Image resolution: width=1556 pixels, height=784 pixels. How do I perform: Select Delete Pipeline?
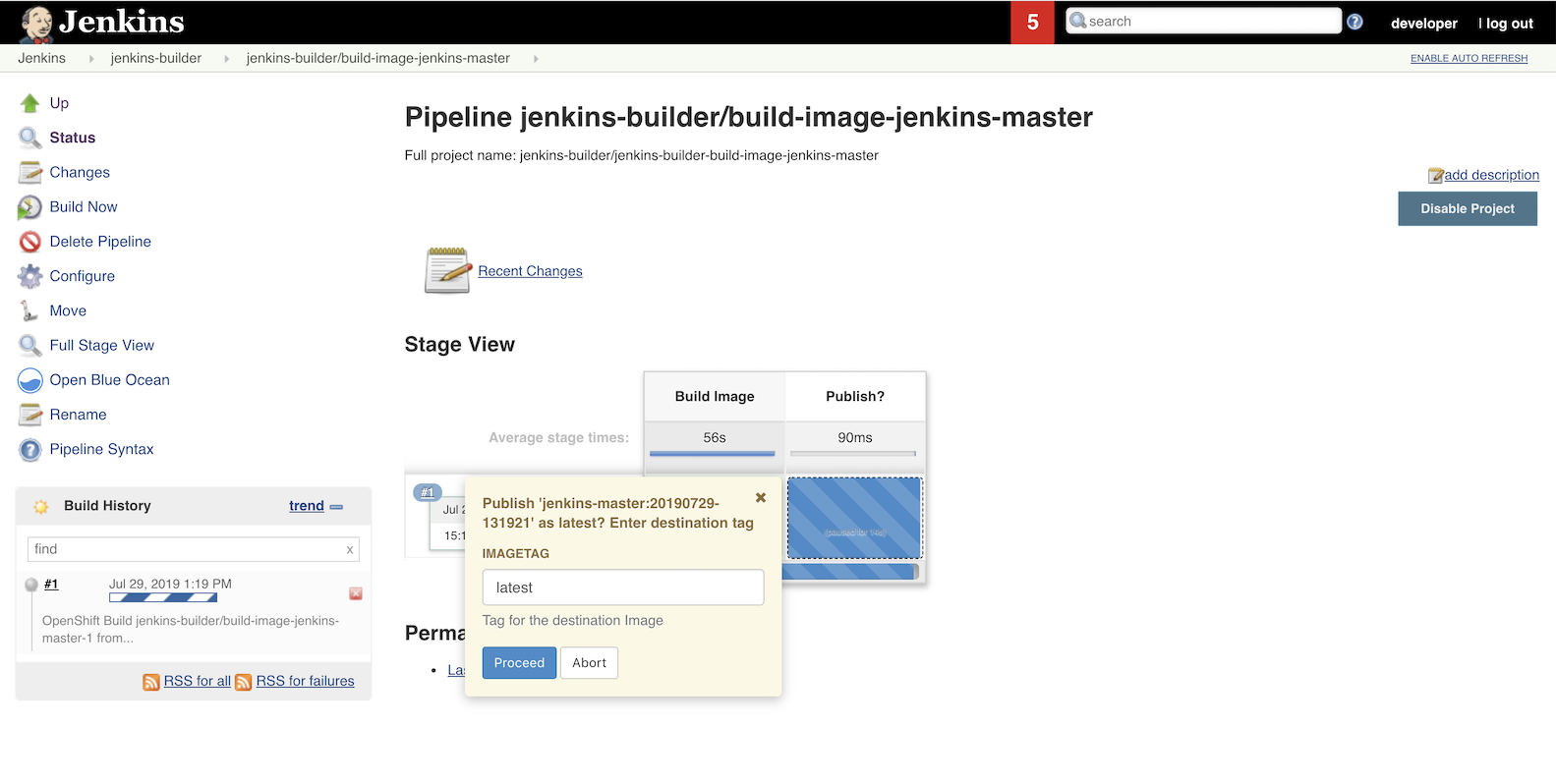click(x=100, y=242)
